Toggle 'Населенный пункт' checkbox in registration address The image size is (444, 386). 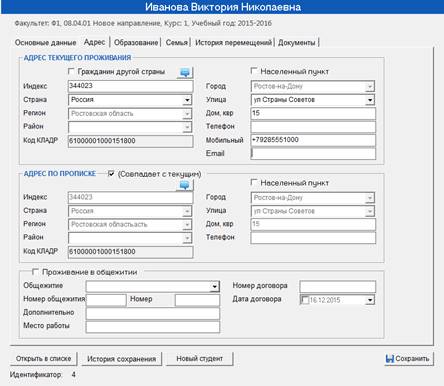(x=254, y=182)
